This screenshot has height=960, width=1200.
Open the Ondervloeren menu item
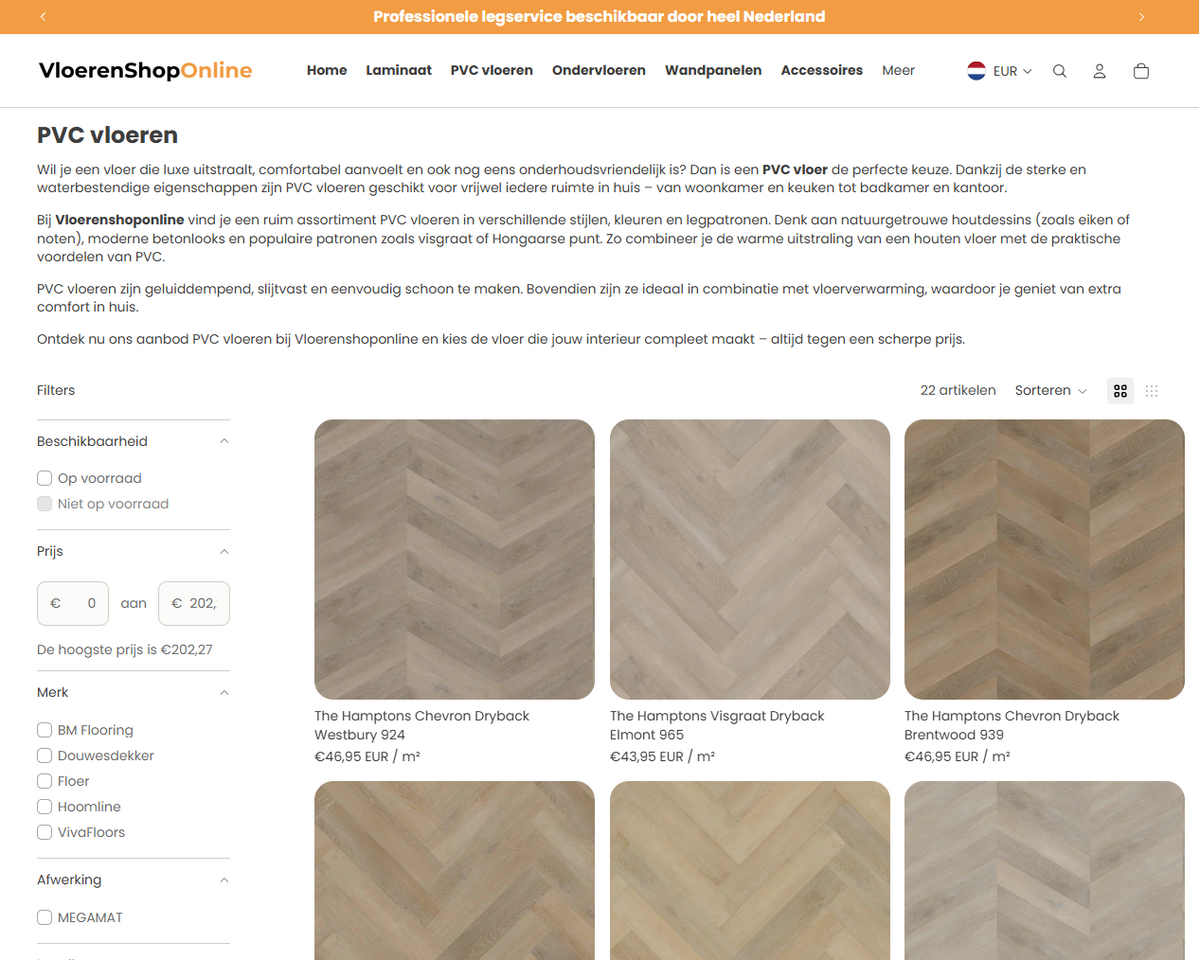tap(599, 70)
